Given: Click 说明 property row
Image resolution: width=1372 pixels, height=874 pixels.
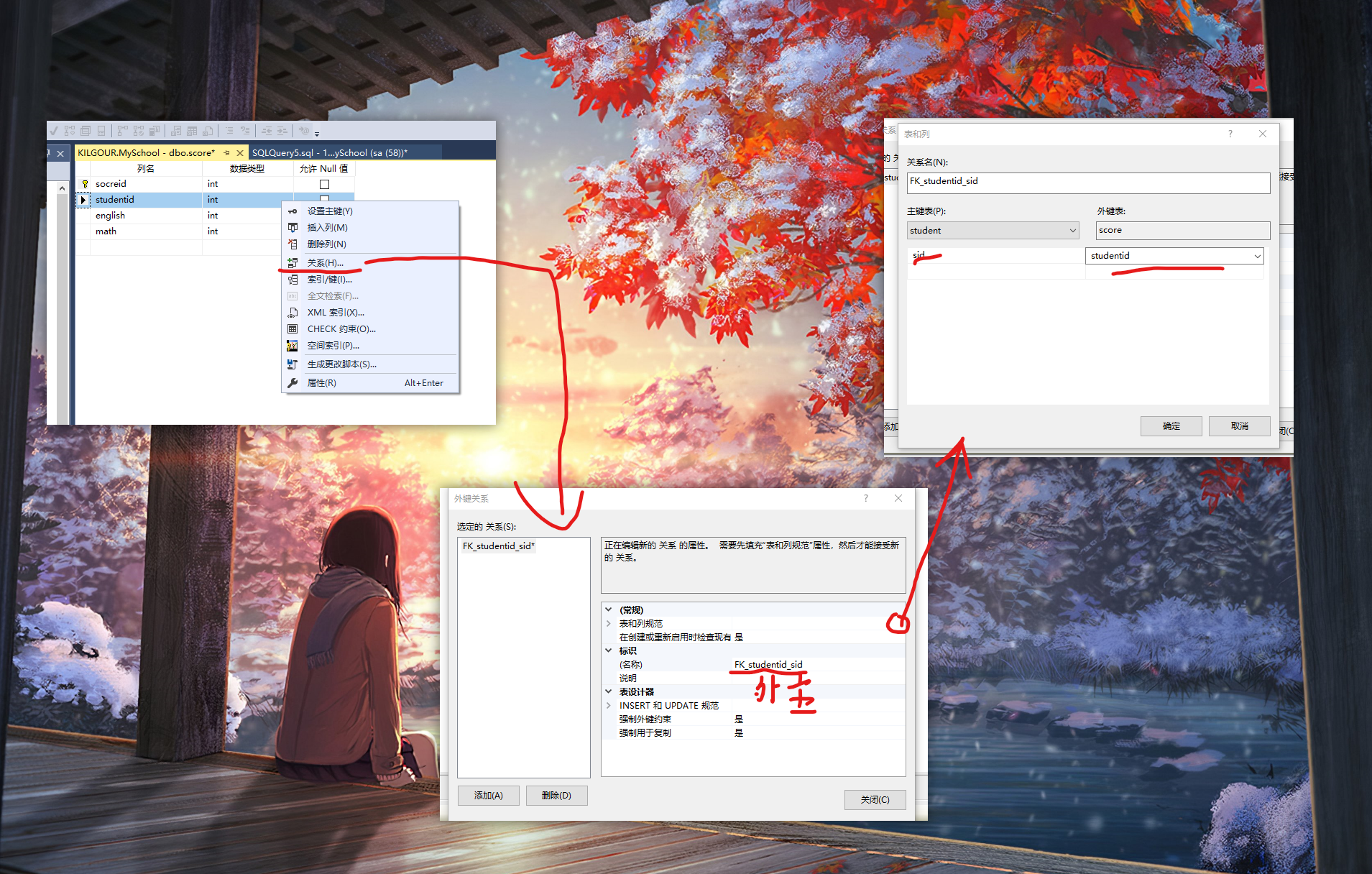Looking at the screenshot, I should tap(753, 678).
